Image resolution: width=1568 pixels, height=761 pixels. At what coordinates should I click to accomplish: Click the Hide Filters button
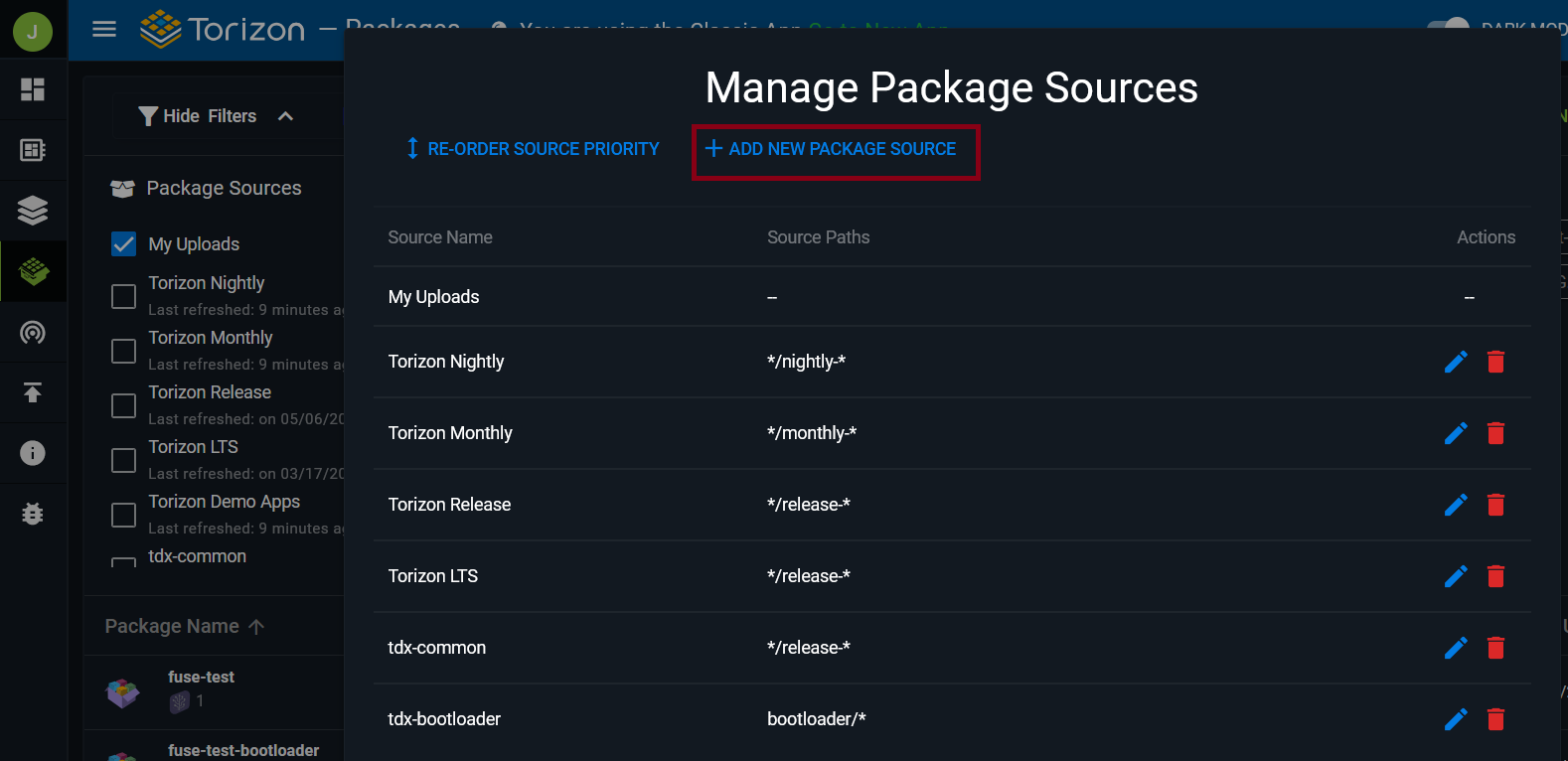pyautogui.click(x=217, y=116)
